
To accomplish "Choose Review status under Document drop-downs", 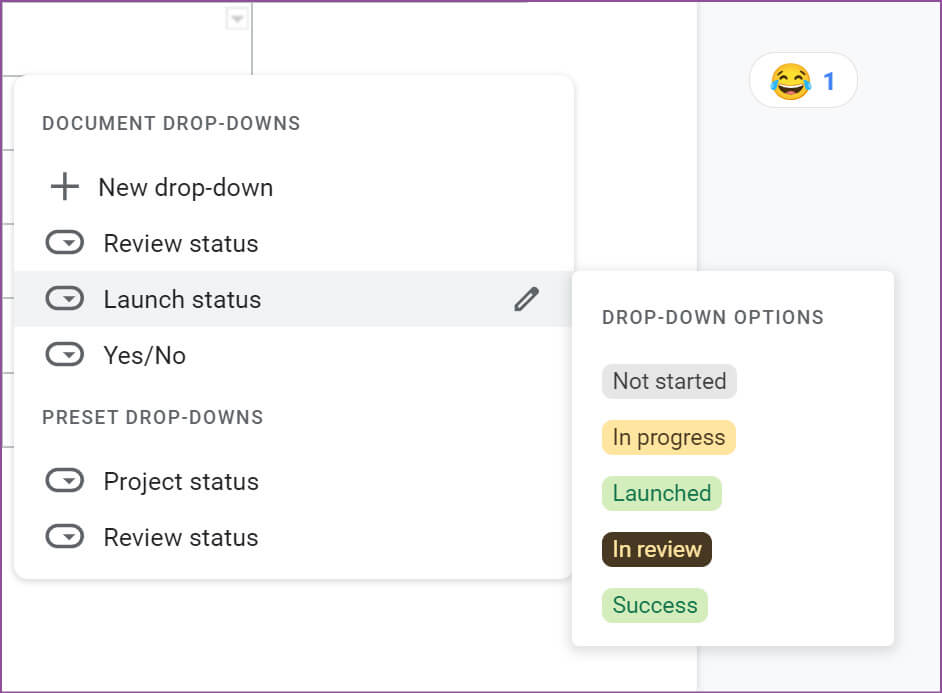I will coord(294,243).
